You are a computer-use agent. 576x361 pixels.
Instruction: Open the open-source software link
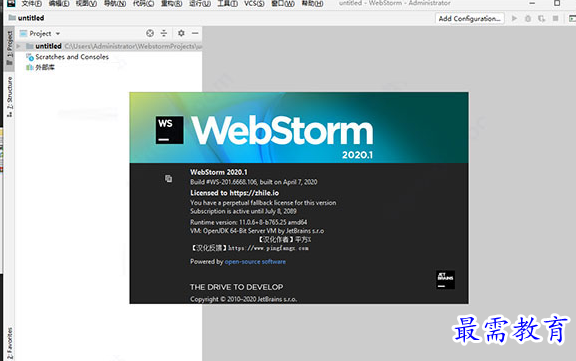(x=255, y=261)
